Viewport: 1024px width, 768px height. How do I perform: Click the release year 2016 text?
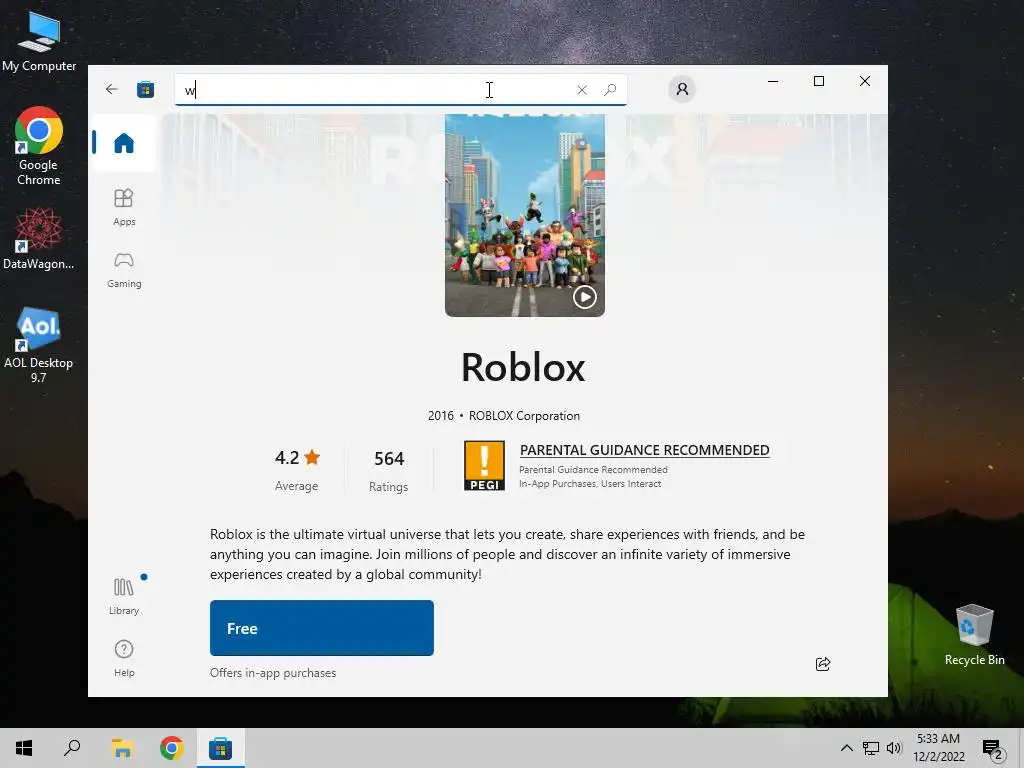click(440, 416)
